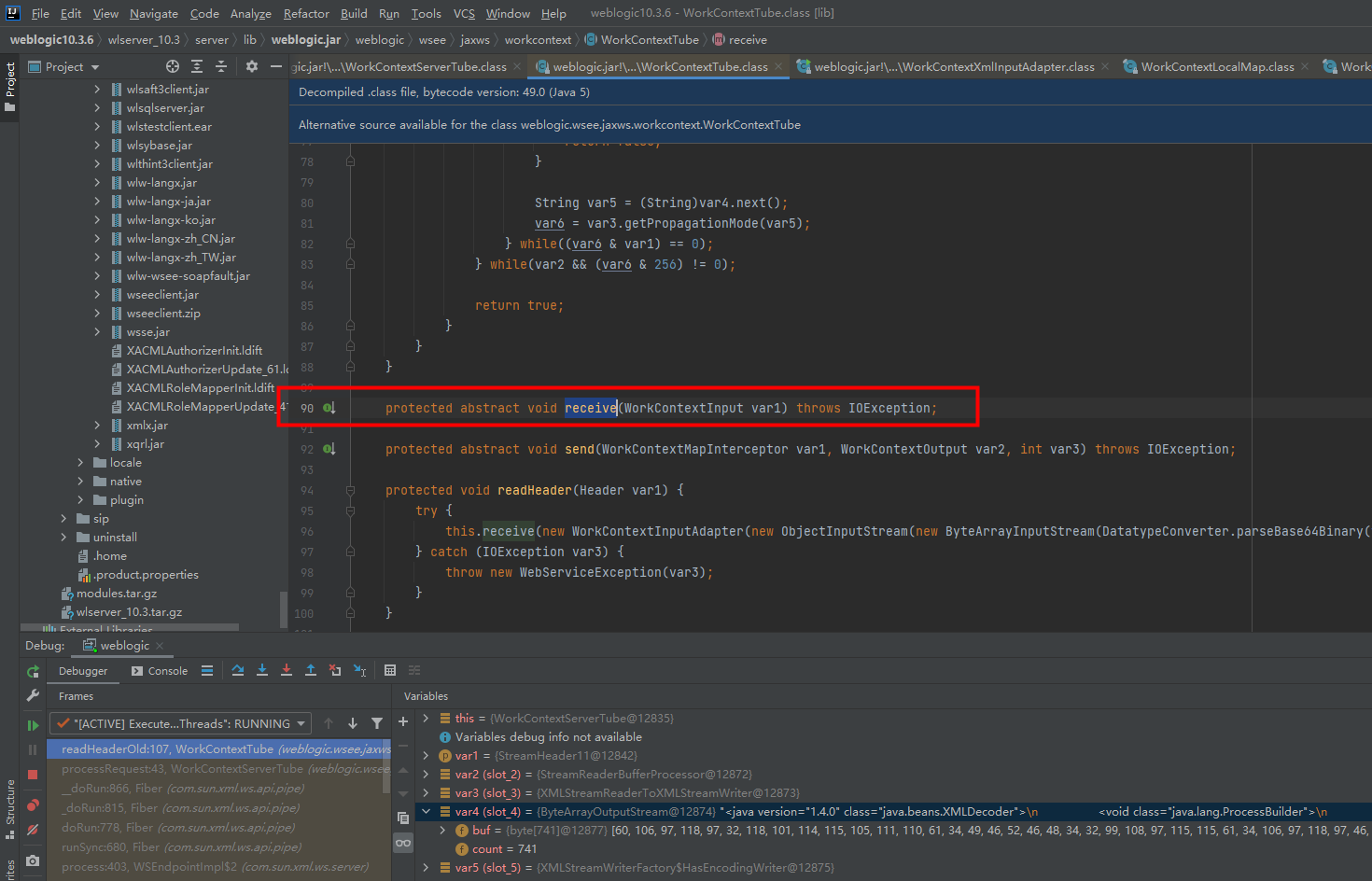Open the VCS menu
This screenshot has width=1372, height=881.
(x=464, y=13)
